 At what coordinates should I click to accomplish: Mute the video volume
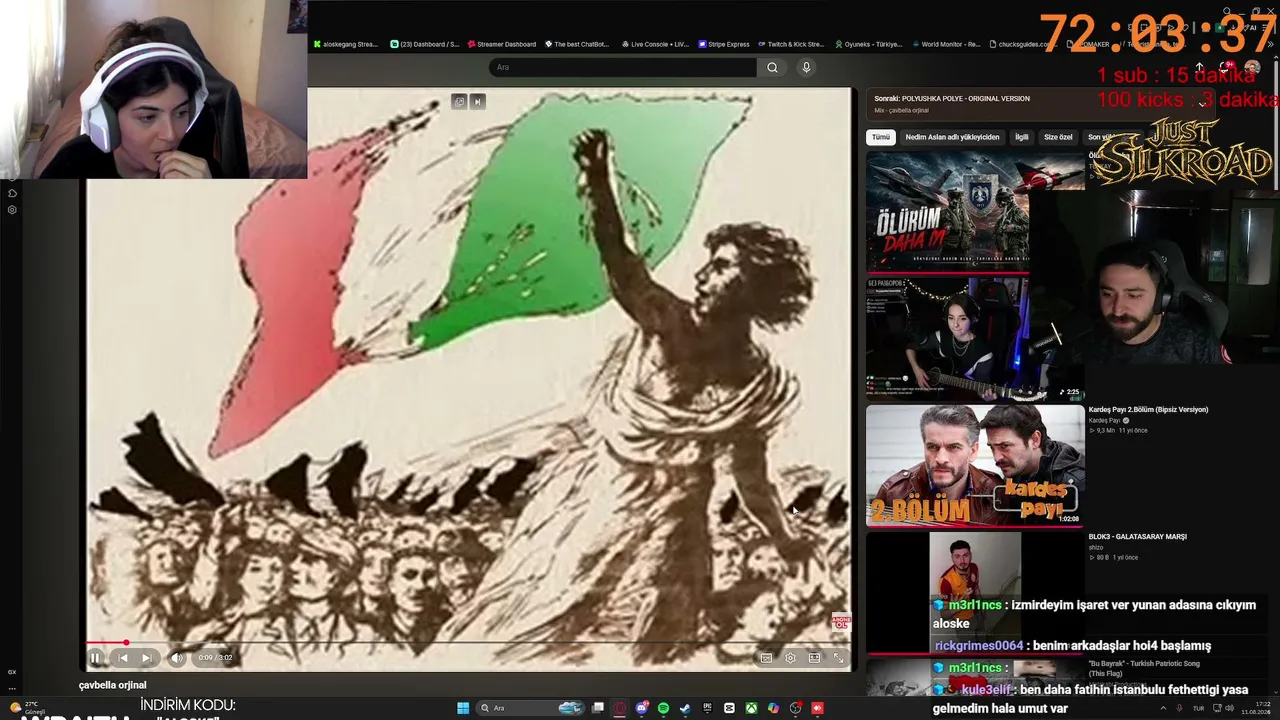(176, 657)
